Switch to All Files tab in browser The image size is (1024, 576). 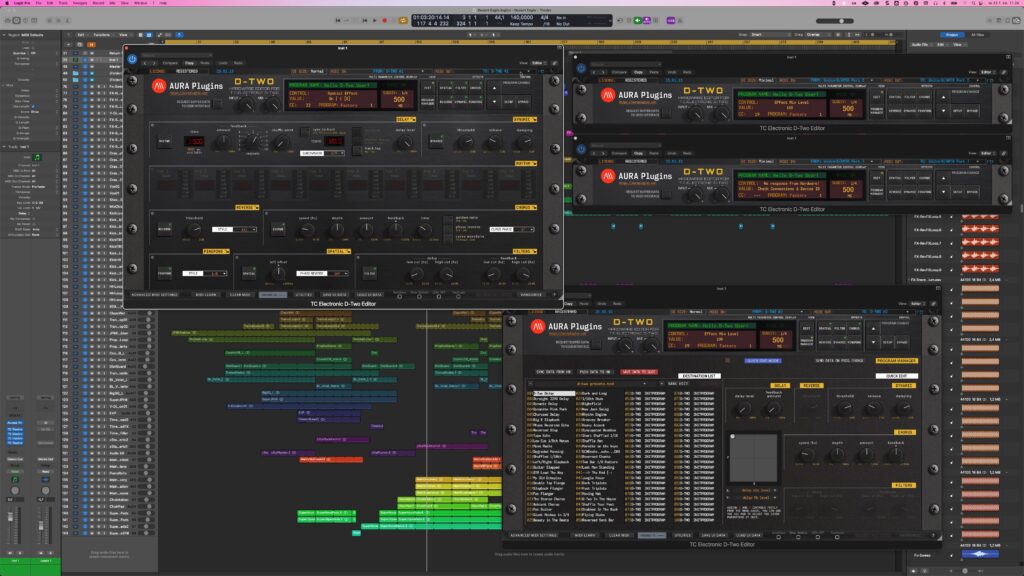978,35
